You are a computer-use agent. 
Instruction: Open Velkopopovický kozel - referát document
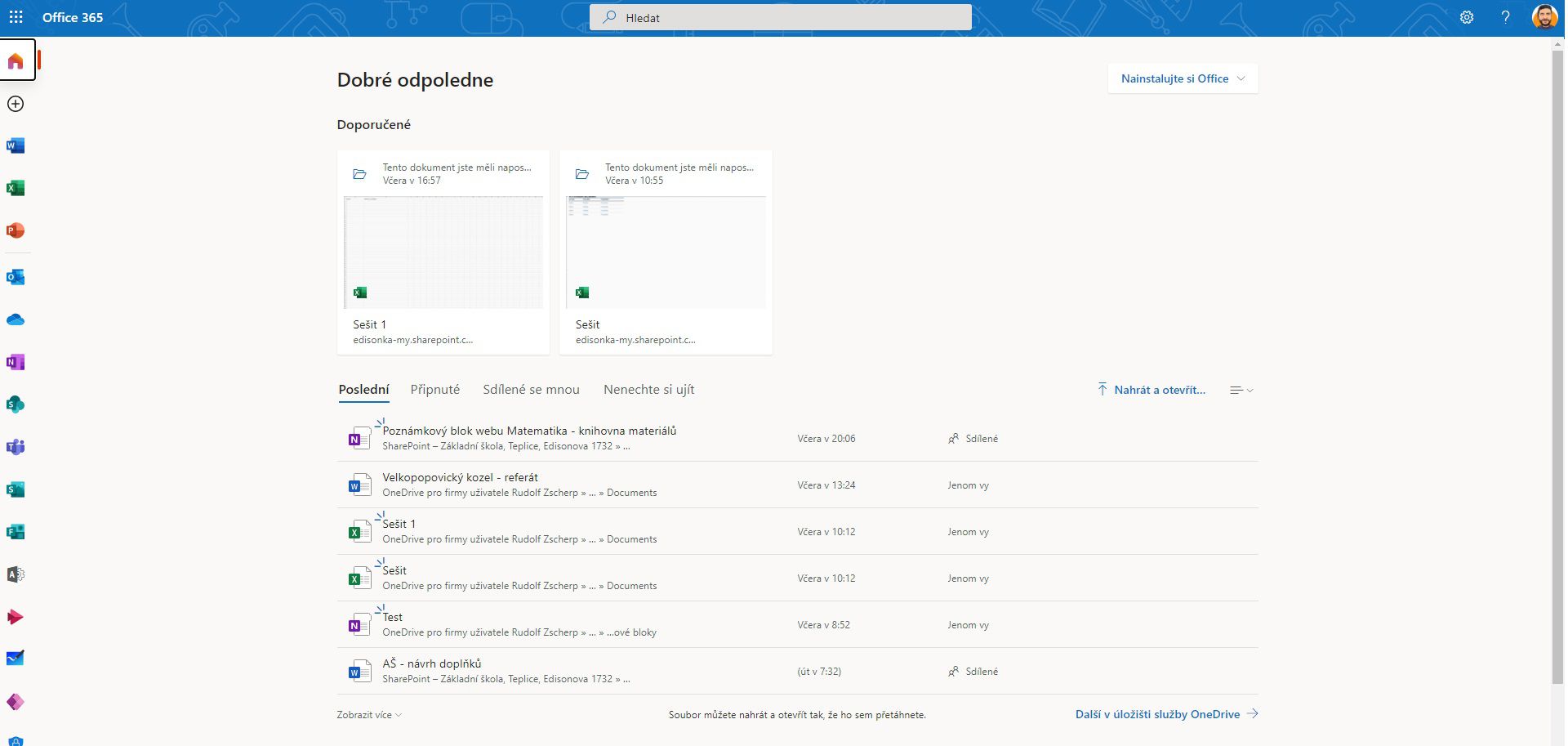pyautogui.click(x=460, y=477)
